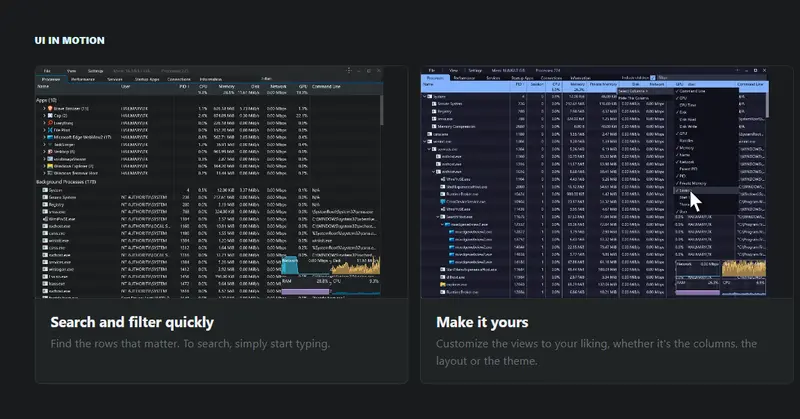Select the Apps (10) group header
The height and width of the screenshot is (419, 800).
(46, 101)
